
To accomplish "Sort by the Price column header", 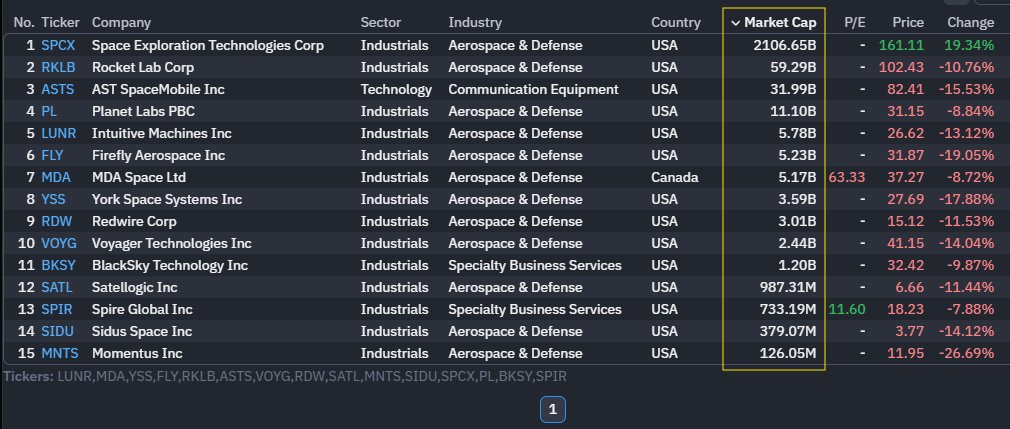I will tap(908, 23).
